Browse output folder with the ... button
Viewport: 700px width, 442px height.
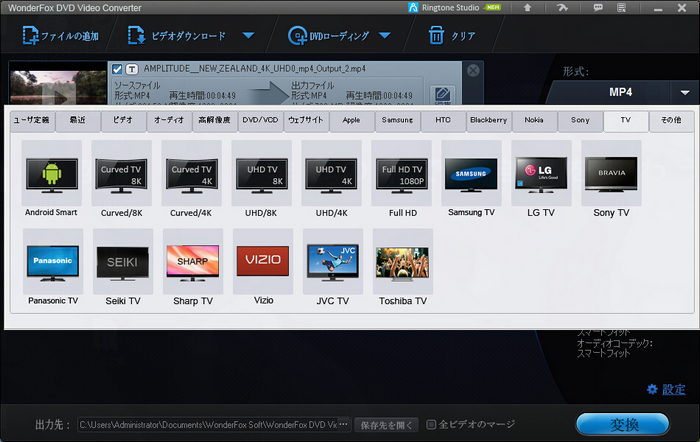[344, 425]
